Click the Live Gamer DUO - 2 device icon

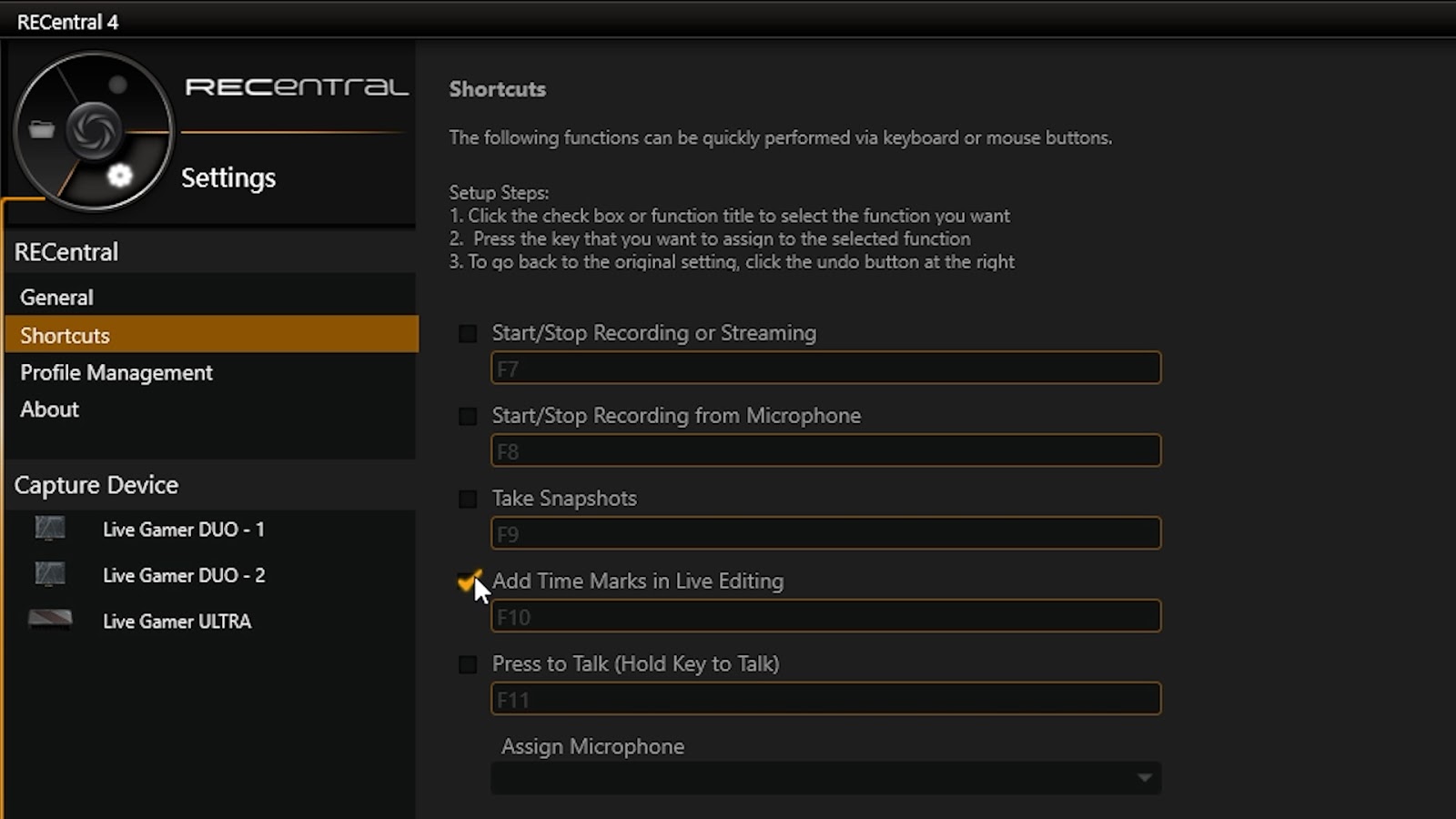coord(50,574)
